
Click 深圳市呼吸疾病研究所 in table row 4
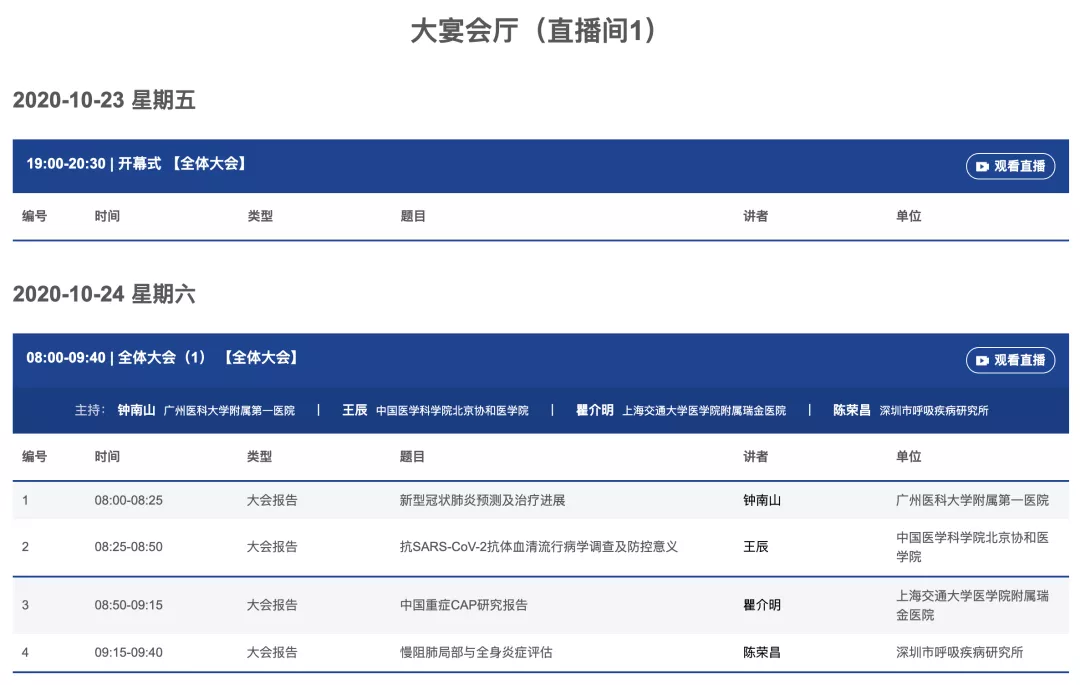959,653
